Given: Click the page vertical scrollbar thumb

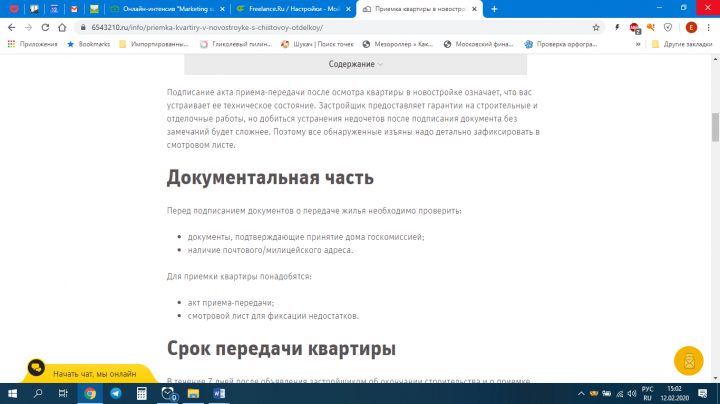Looking at the screenshot, I should 715,127.
